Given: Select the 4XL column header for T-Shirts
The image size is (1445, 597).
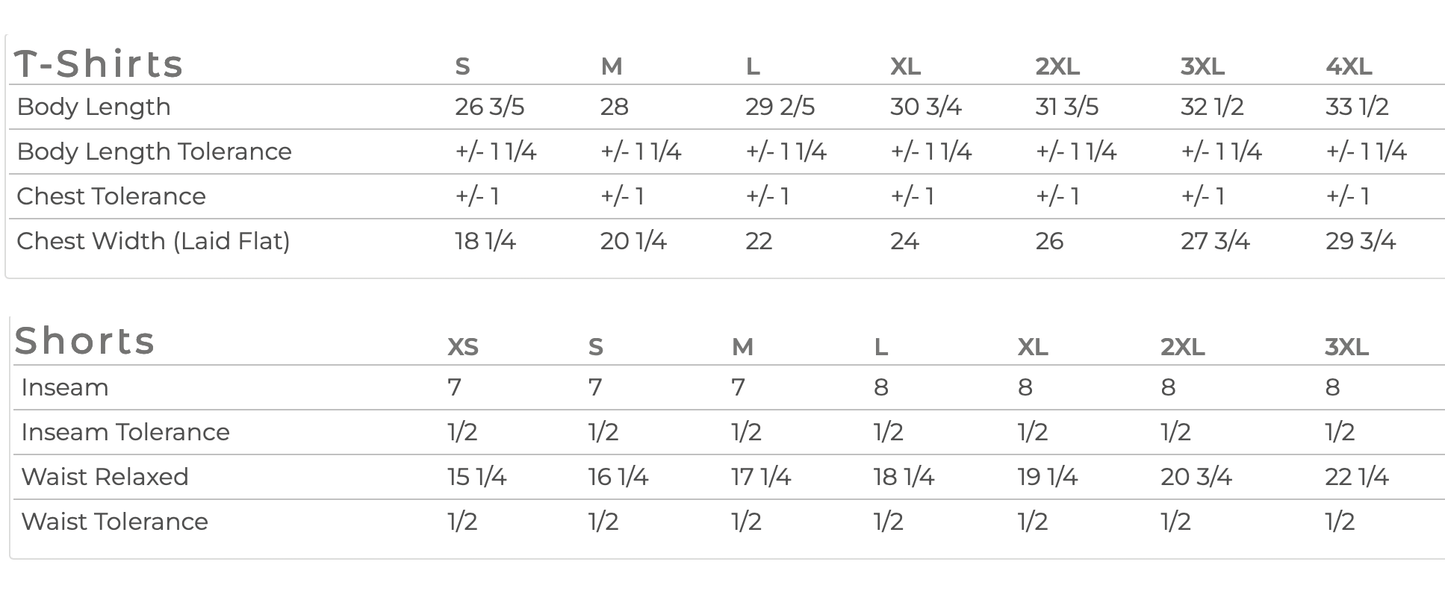Looking at the screenshot, I should (1348, 67).
